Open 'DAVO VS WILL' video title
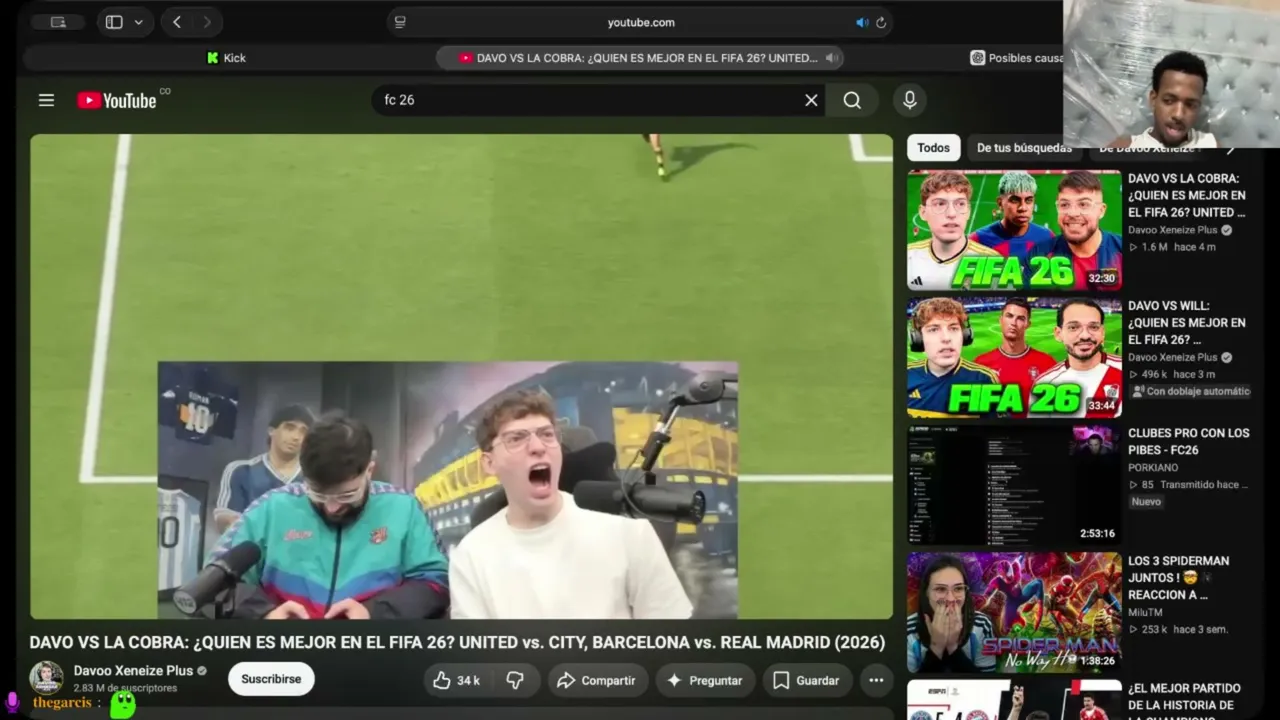Image resolution: width=1280 pixels, height=720 pixels. pos(1187,323)
